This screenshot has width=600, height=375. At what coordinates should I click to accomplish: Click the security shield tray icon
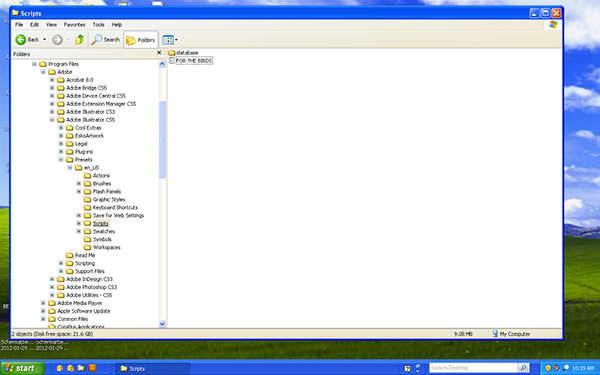[x=548, y=368]
